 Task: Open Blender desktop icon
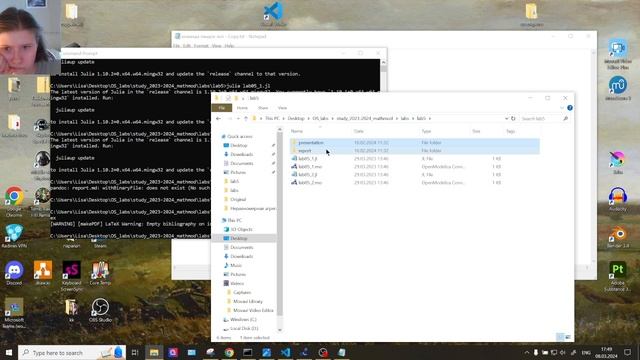click(x=618, y=237)
